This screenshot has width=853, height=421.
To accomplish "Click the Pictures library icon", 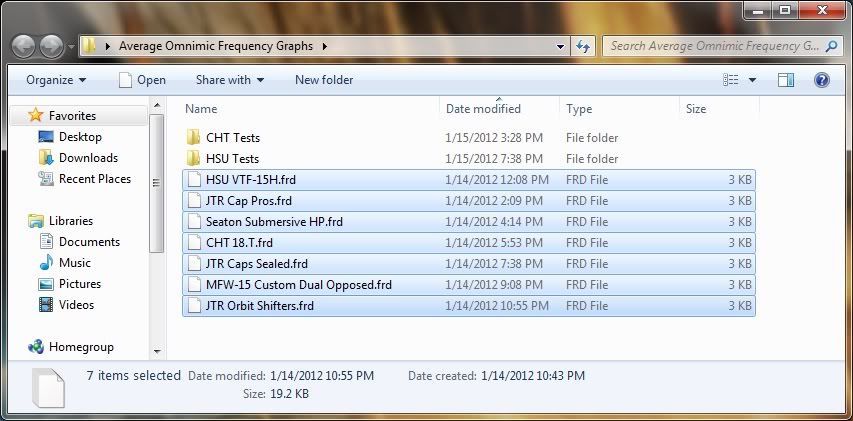I will [x=46, y=284].
